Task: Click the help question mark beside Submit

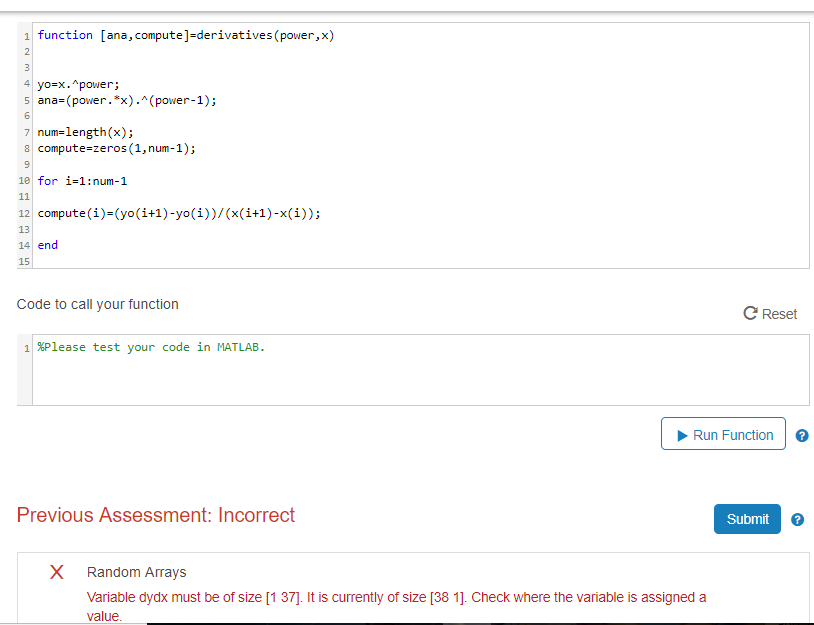Action: 797,518
